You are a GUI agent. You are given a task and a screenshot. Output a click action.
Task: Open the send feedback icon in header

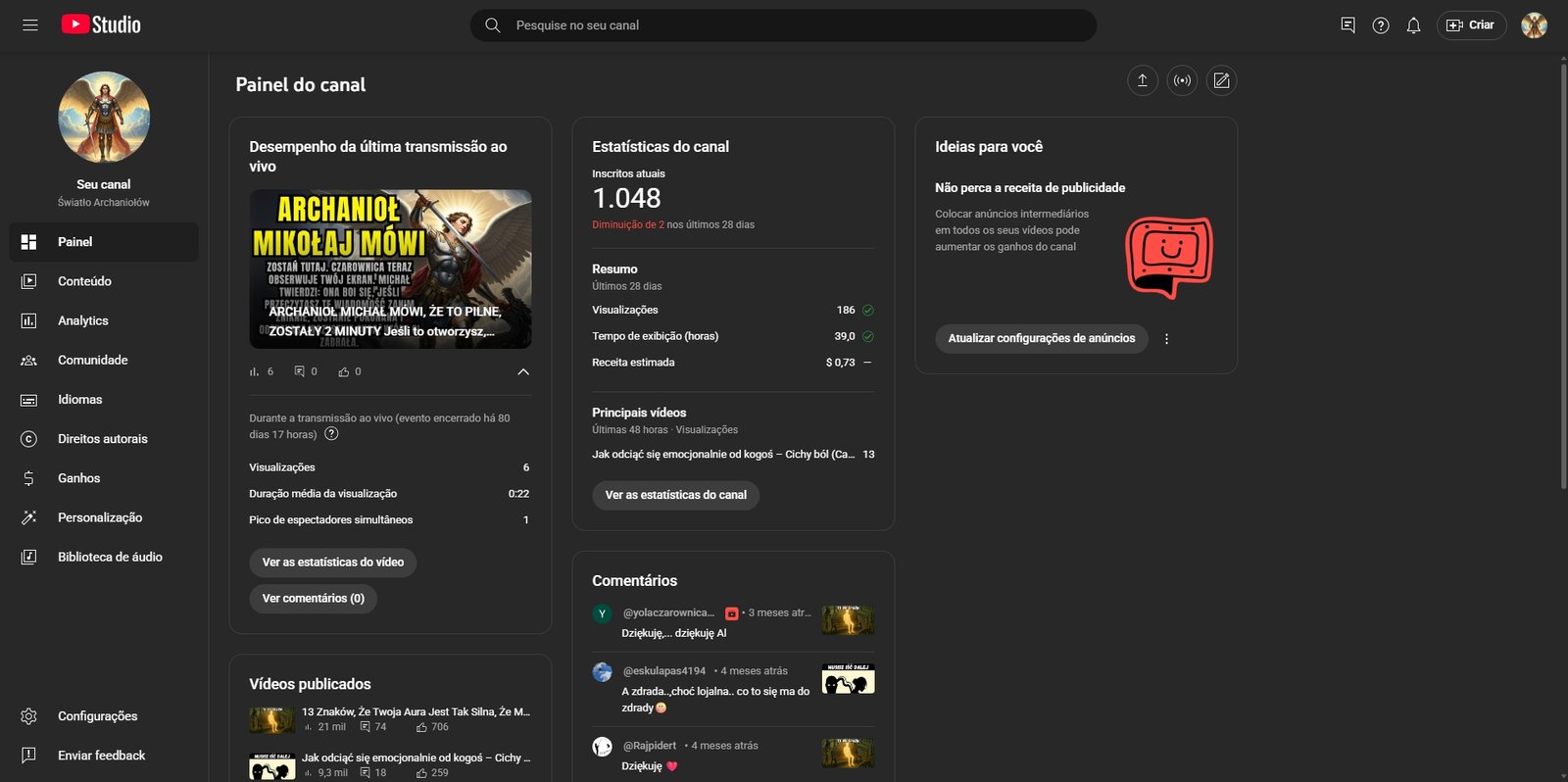click(1347, 25)
